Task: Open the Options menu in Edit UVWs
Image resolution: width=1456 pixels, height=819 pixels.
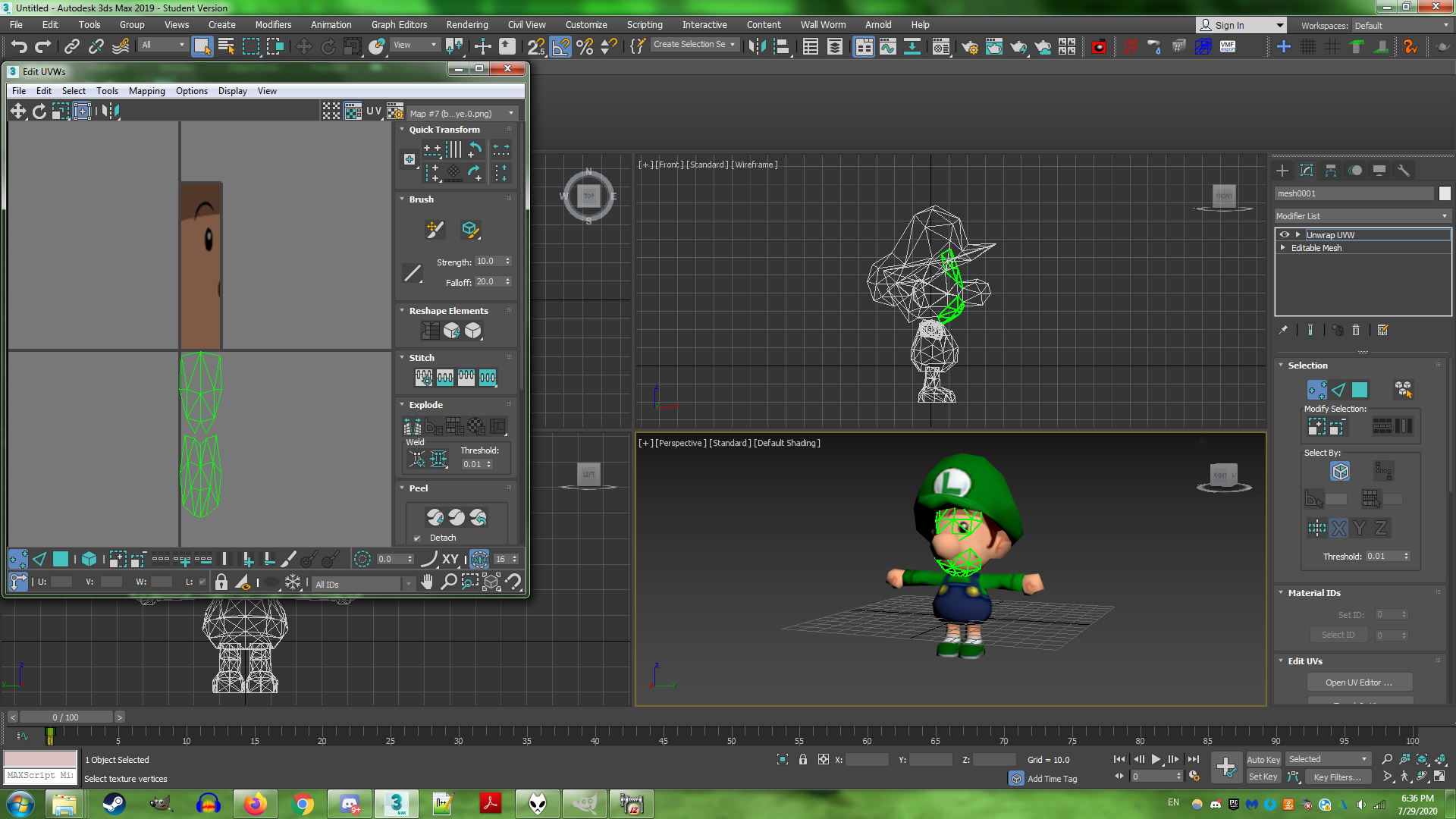Action: tap(191, 91)
